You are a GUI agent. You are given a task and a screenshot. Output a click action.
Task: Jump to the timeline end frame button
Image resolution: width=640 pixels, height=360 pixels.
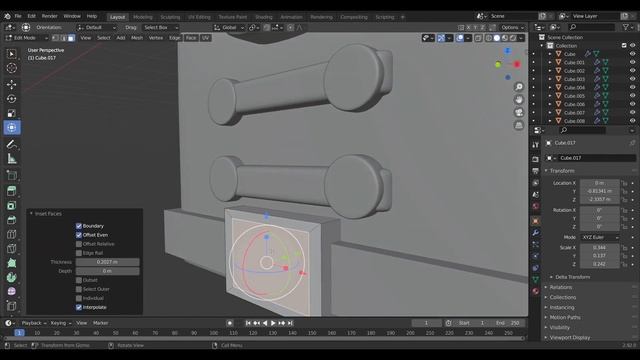[x=290, y=323]
